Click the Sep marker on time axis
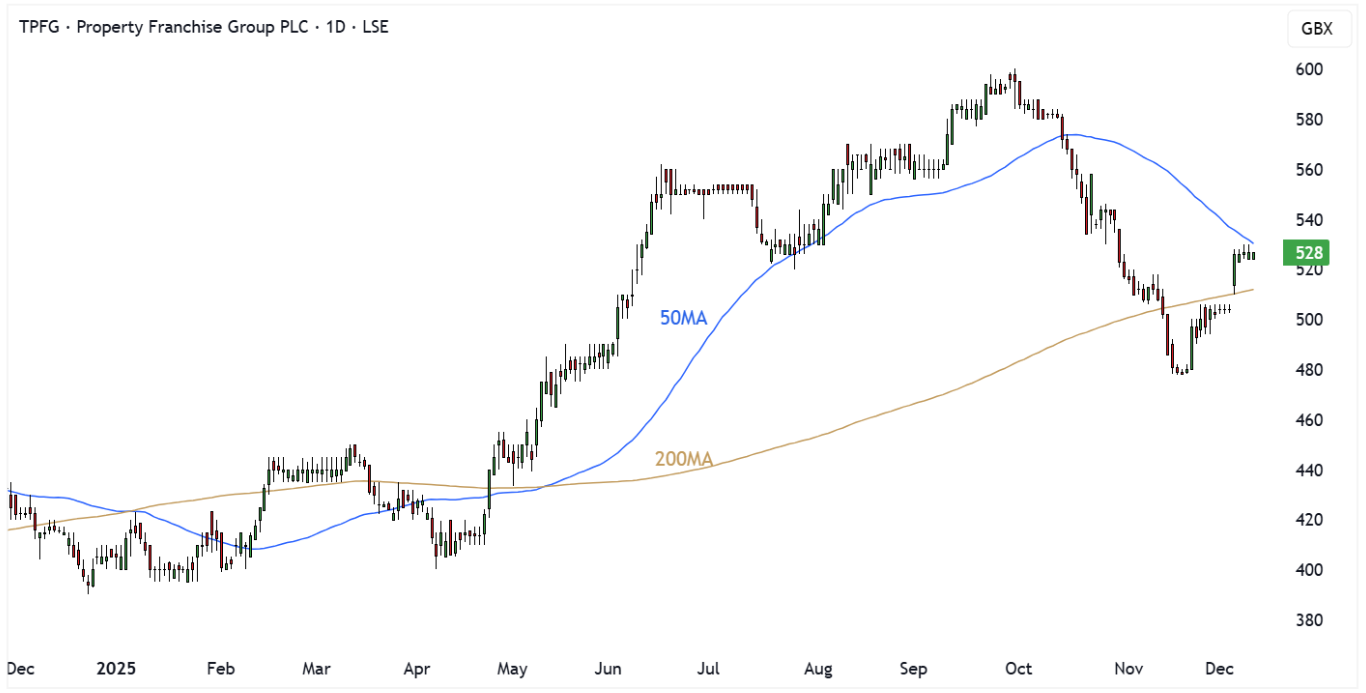The height and width of the screenshot is (693, 1366). point(914,668)
